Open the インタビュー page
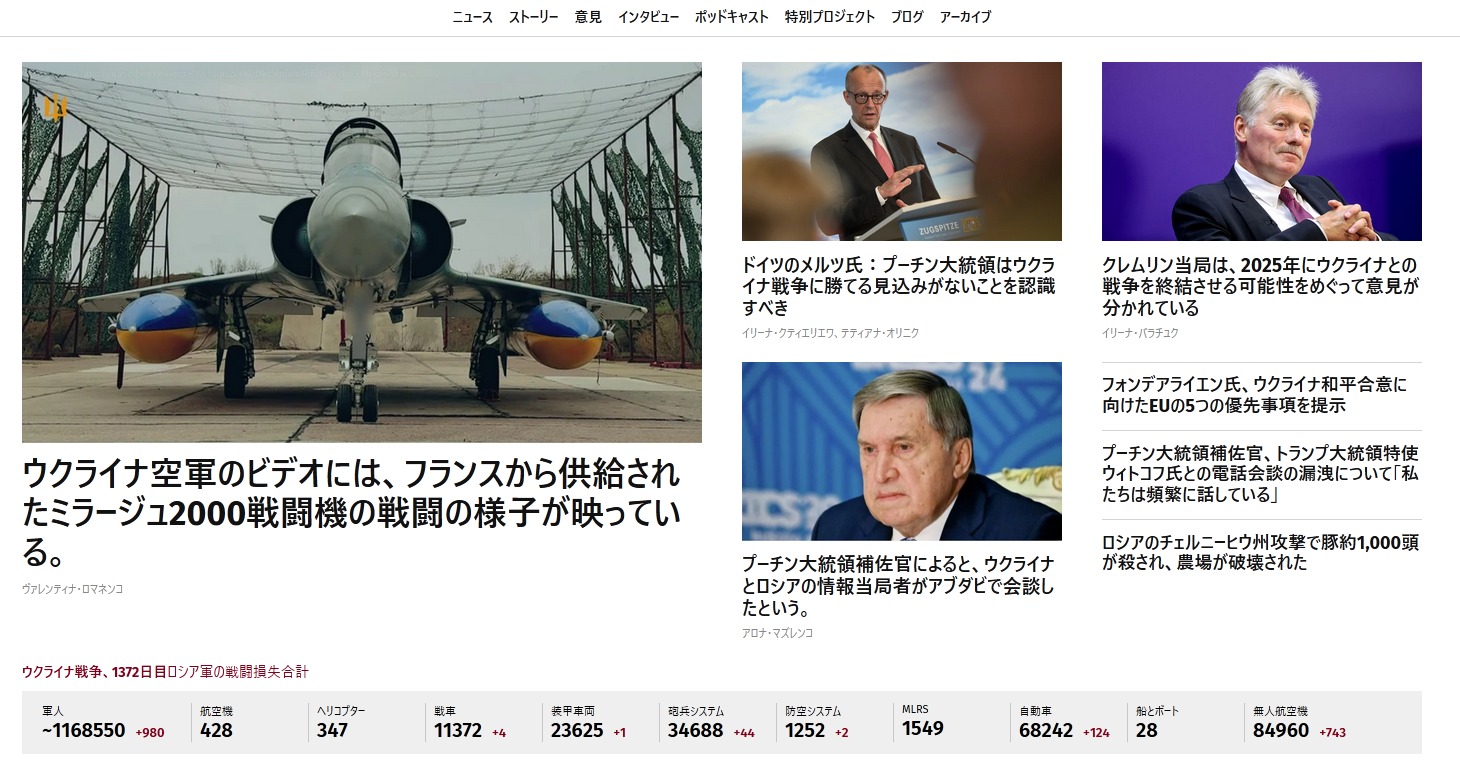This screenshot has width=1460, height=771. pos(648,17)
